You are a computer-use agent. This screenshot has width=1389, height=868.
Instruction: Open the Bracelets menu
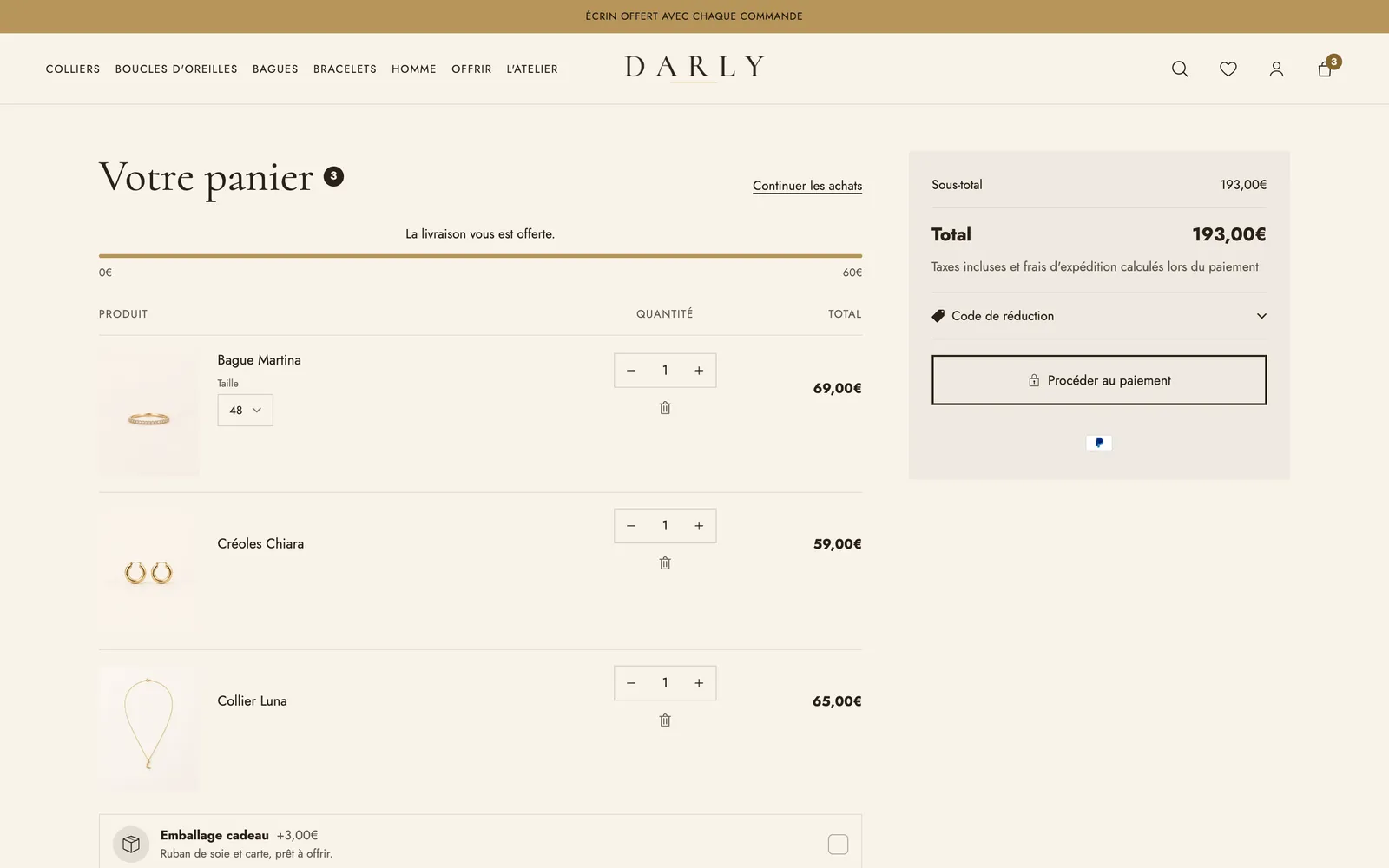pos(345,69)
